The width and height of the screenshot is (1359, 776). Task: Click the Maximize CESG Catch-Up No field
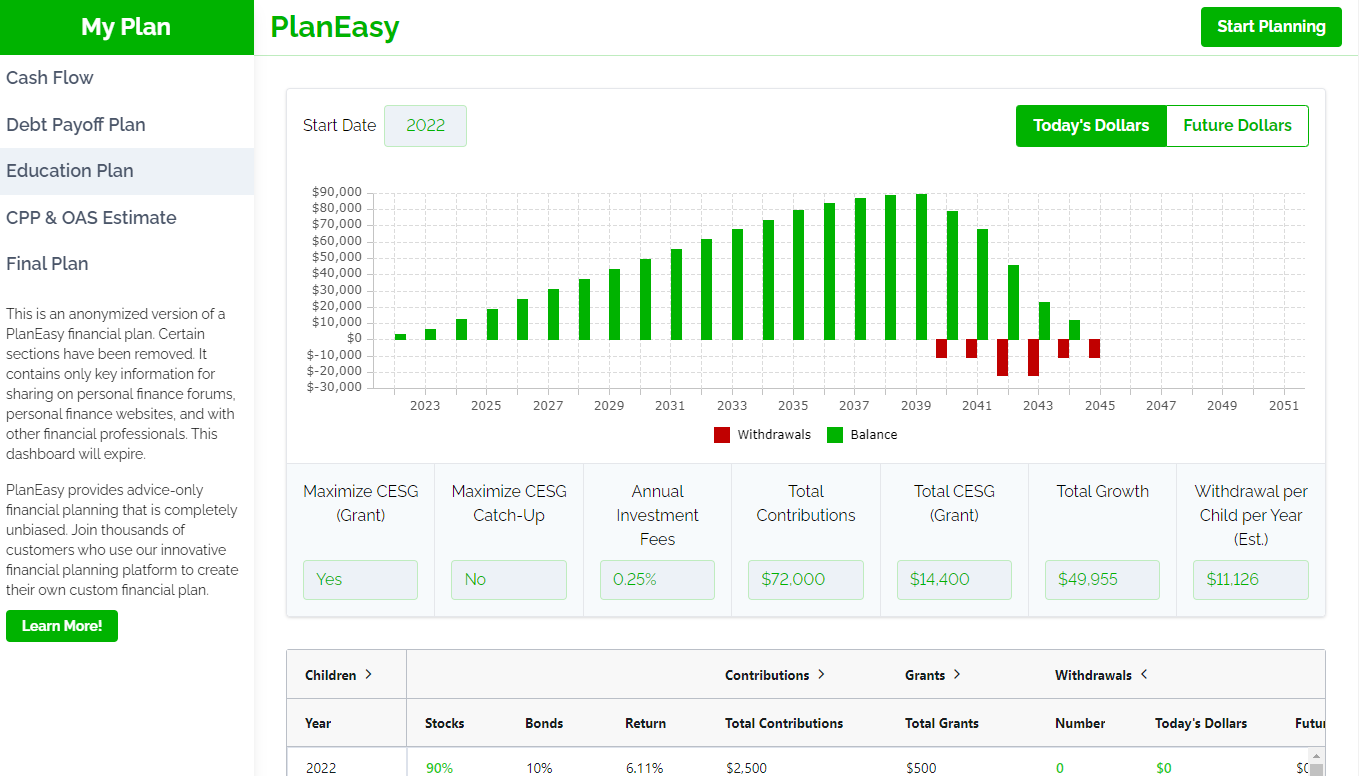(509, 580)
